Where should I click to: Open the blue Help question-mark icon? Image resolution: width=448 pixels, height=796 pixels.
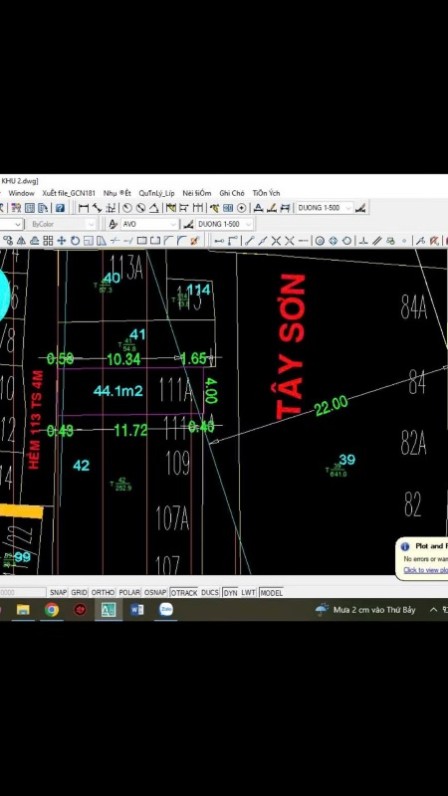pyautogui.click(x=60, y=208)
